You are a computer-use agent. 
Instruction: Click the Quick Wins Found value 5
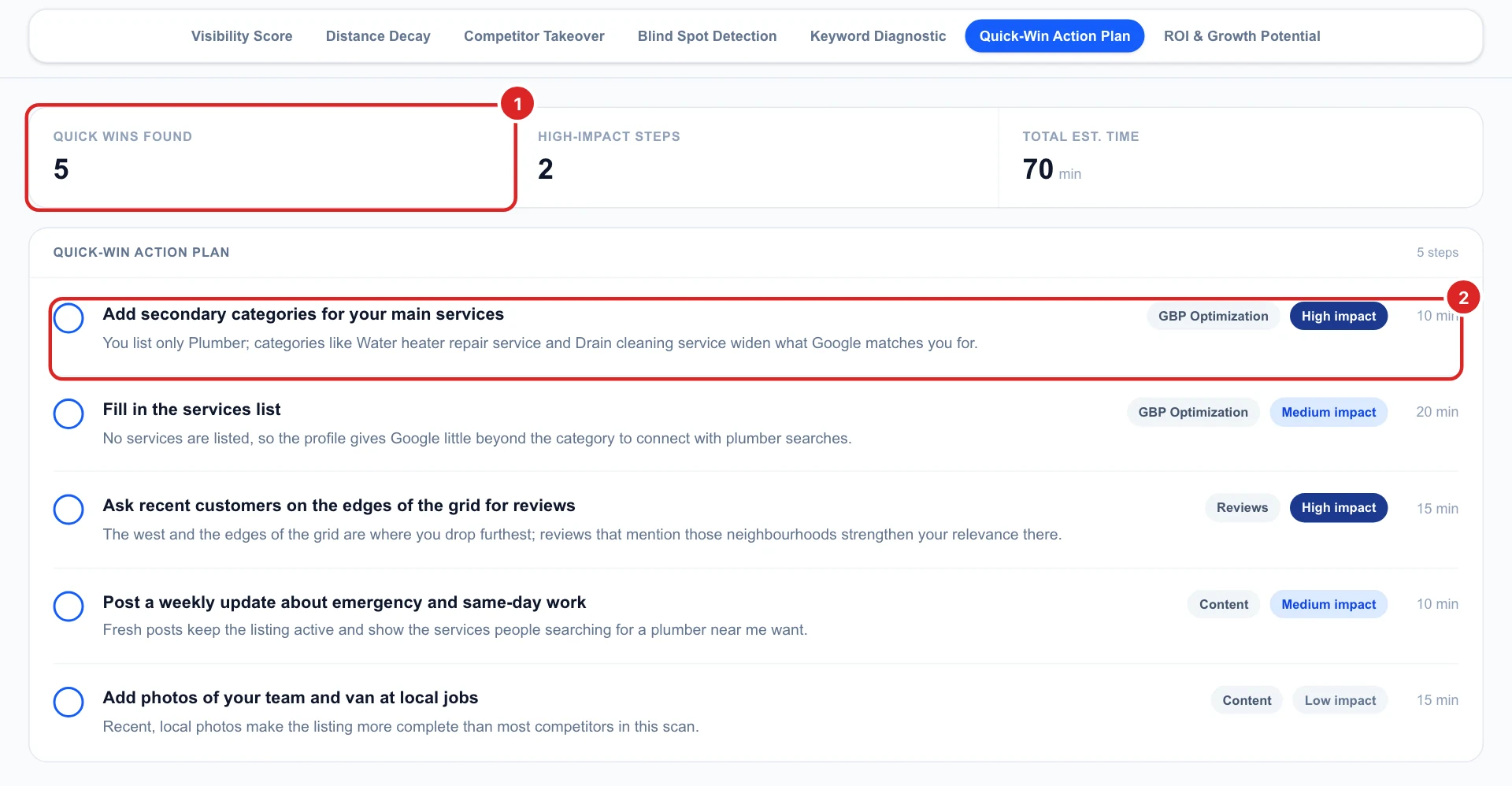pos(61,169)
